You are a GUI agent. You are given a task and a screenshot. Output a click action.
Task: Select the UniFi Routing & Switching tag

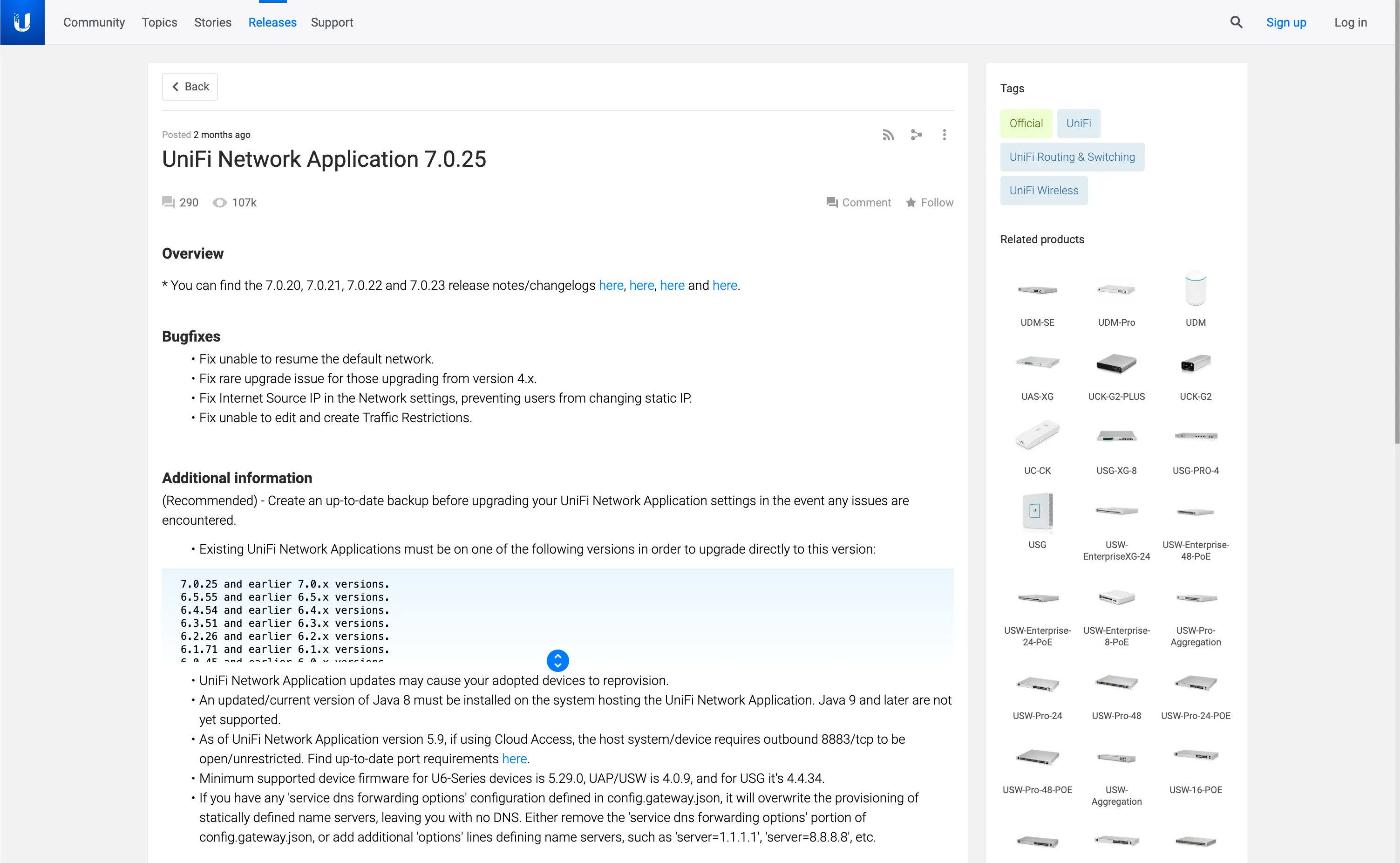pos(1072,157)
